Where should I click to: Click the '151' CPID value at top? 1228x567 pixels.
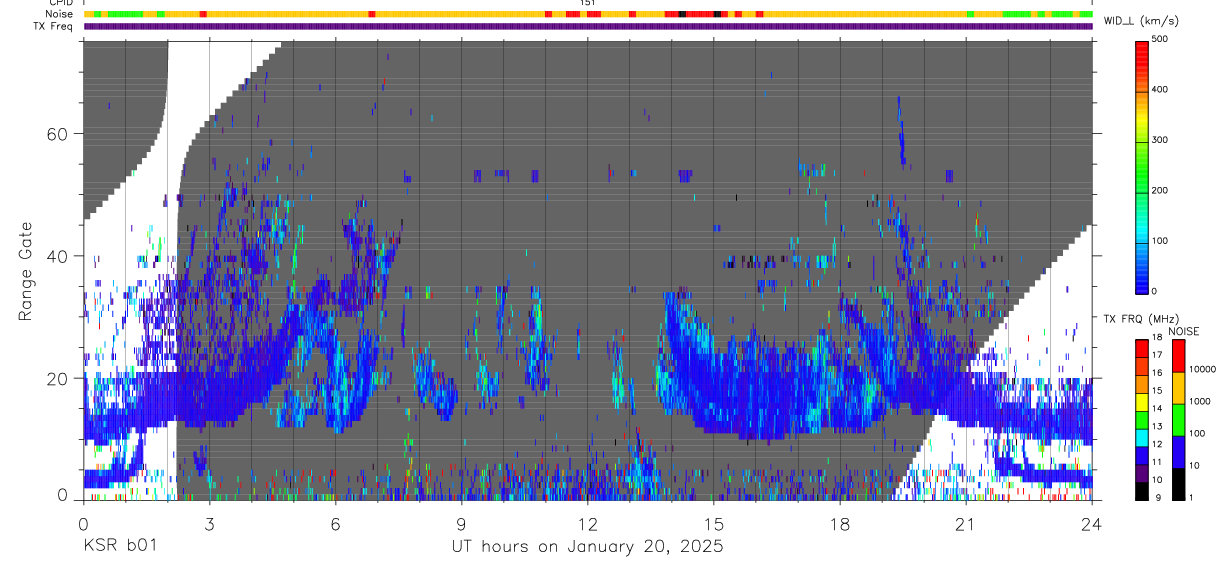(x=588, y=4)
